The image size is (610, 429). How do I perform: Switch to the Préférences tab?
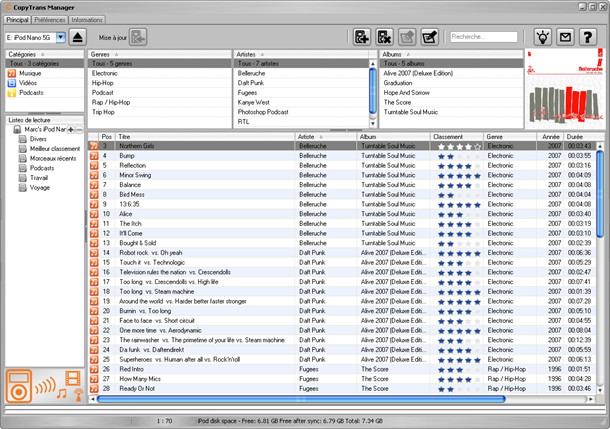49,20
